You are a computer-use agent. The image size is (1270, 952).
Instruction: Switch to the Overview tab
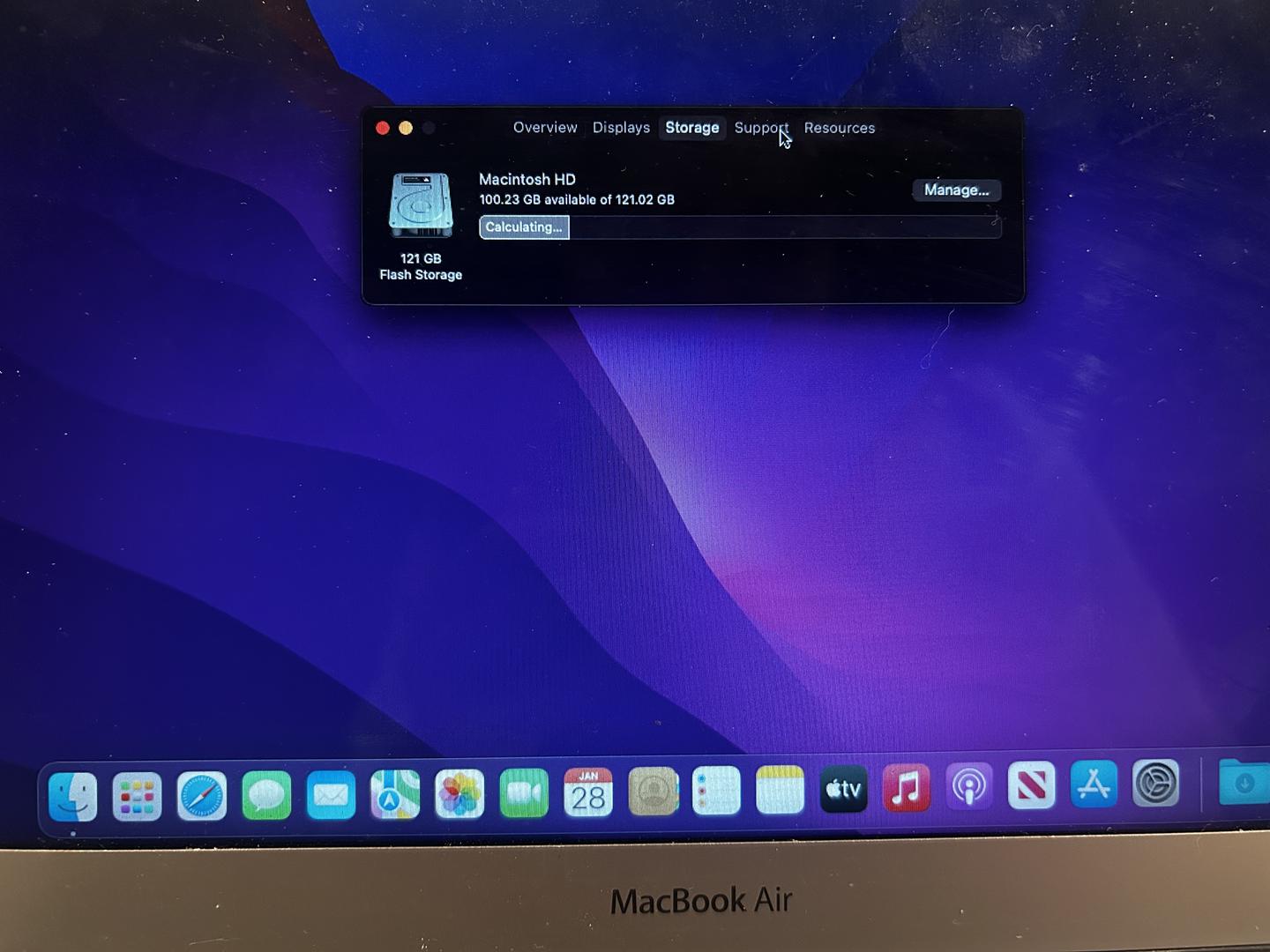pos(545,128)
